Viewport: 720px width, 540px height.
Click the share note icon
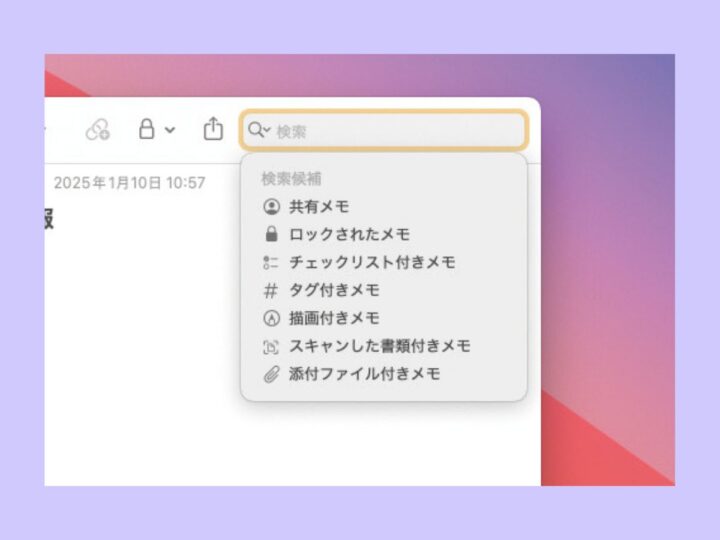tap(213, 128)
